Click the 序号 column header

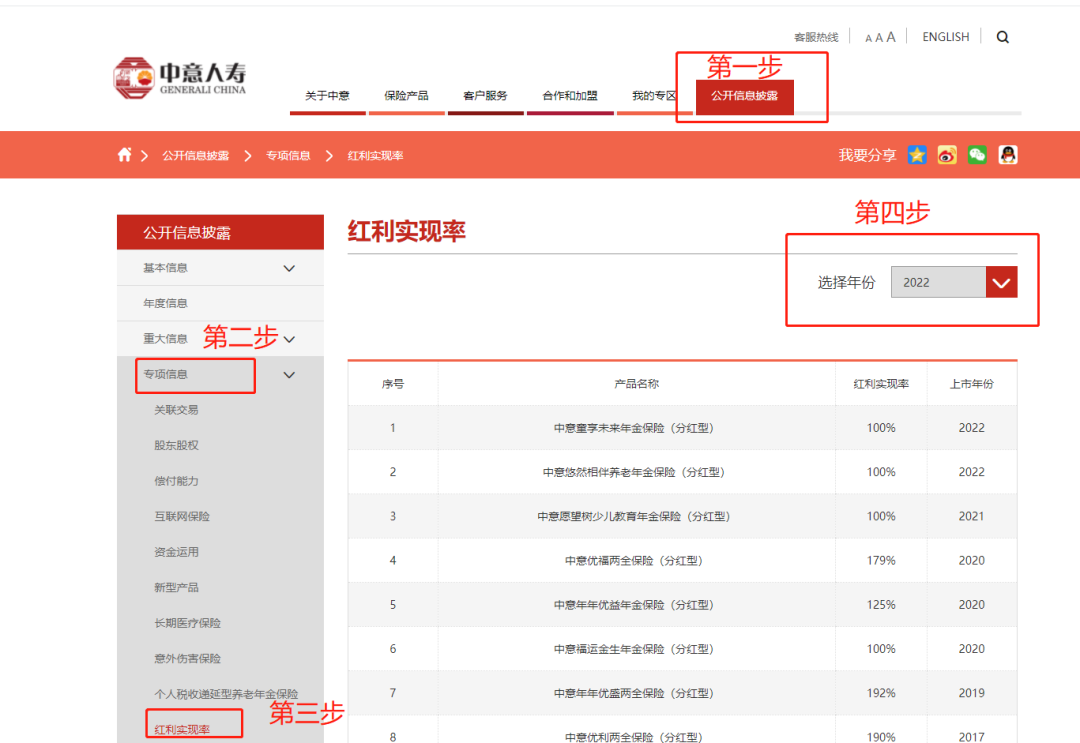393,384
